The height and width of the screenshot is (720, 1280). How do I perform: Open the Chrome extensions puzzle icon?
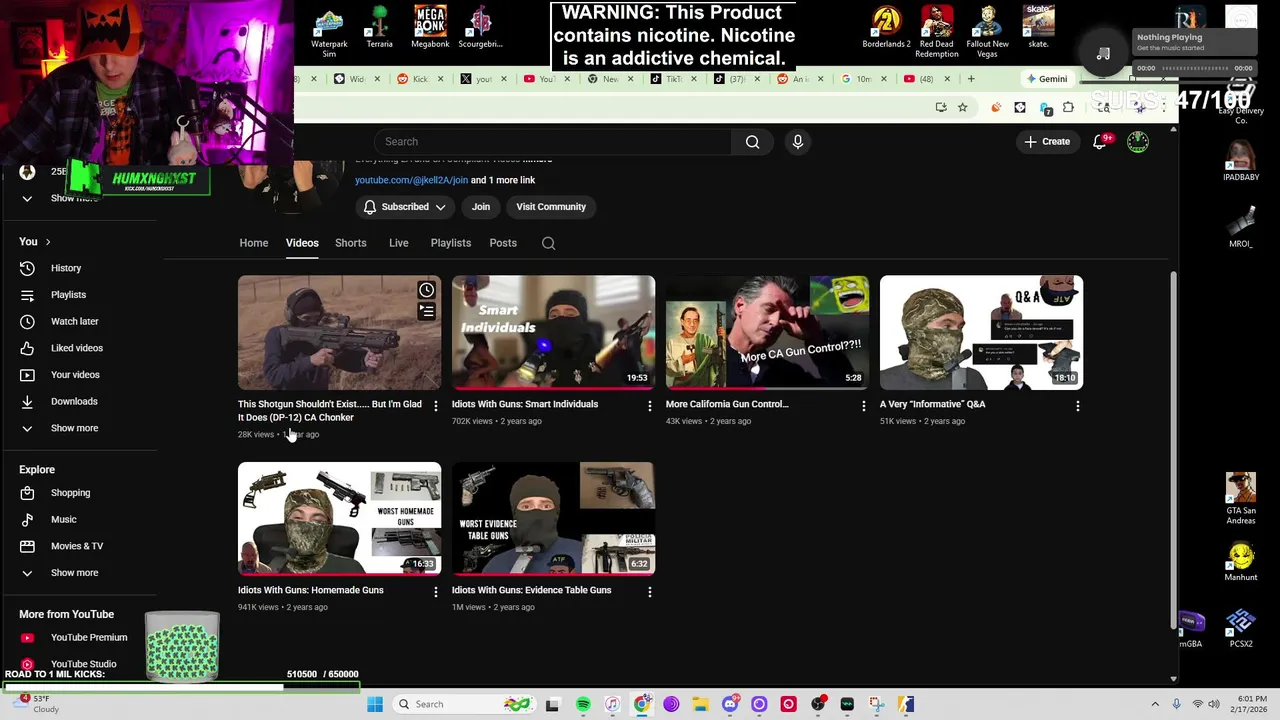click(1068, 107)
